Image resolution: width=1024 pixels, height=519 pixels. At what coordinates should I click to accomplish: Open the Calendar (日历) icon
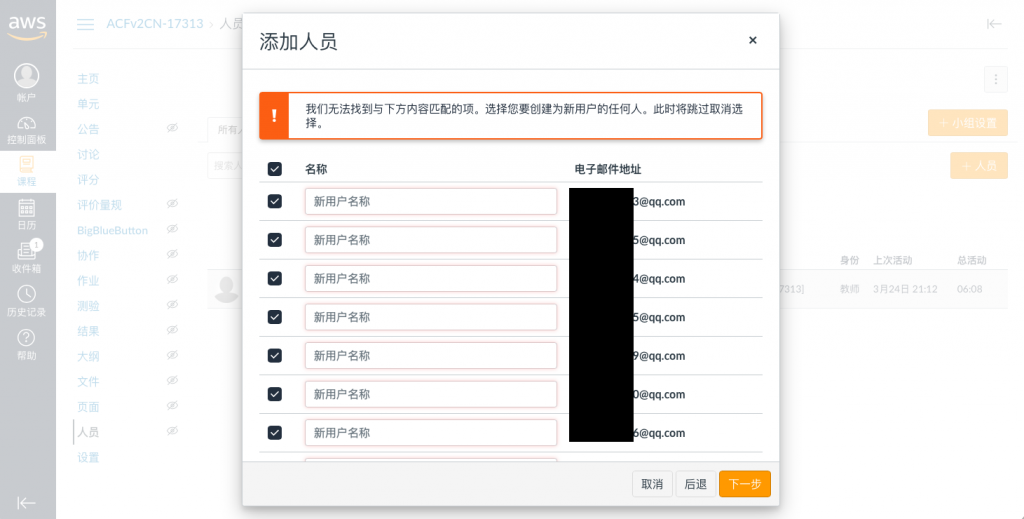pos(26,208)
